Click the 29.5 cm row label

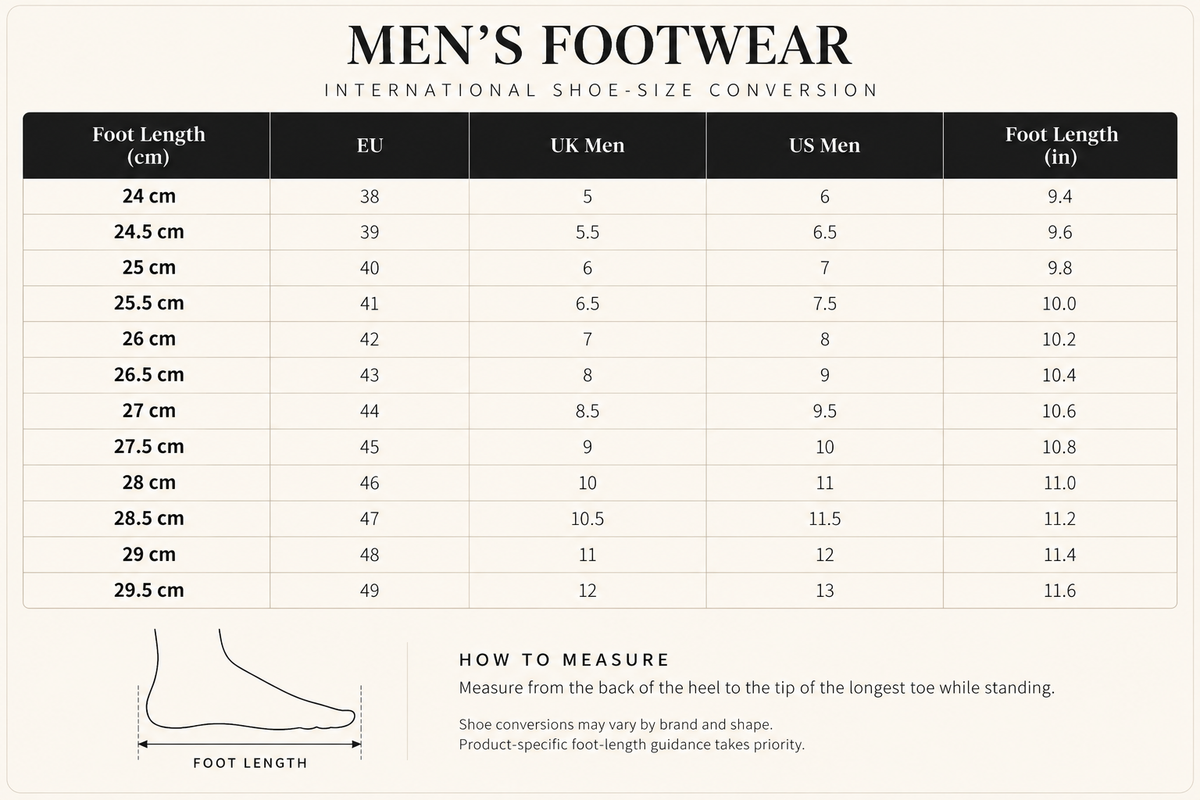point(148,590)
